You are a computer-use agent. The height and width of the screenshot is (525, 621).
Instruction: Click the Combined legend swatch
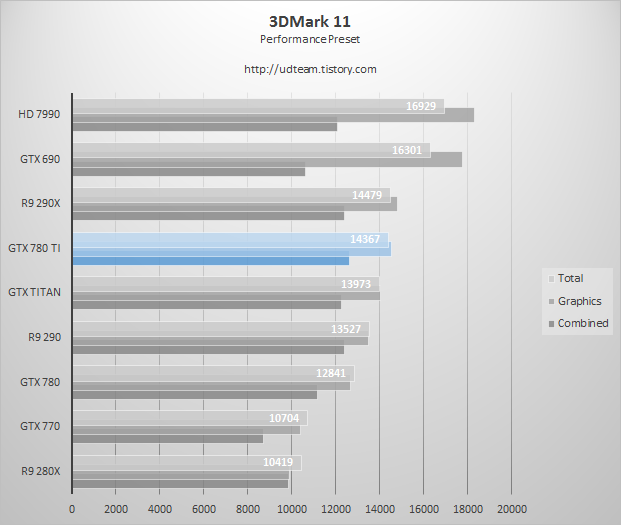[551, 324]
